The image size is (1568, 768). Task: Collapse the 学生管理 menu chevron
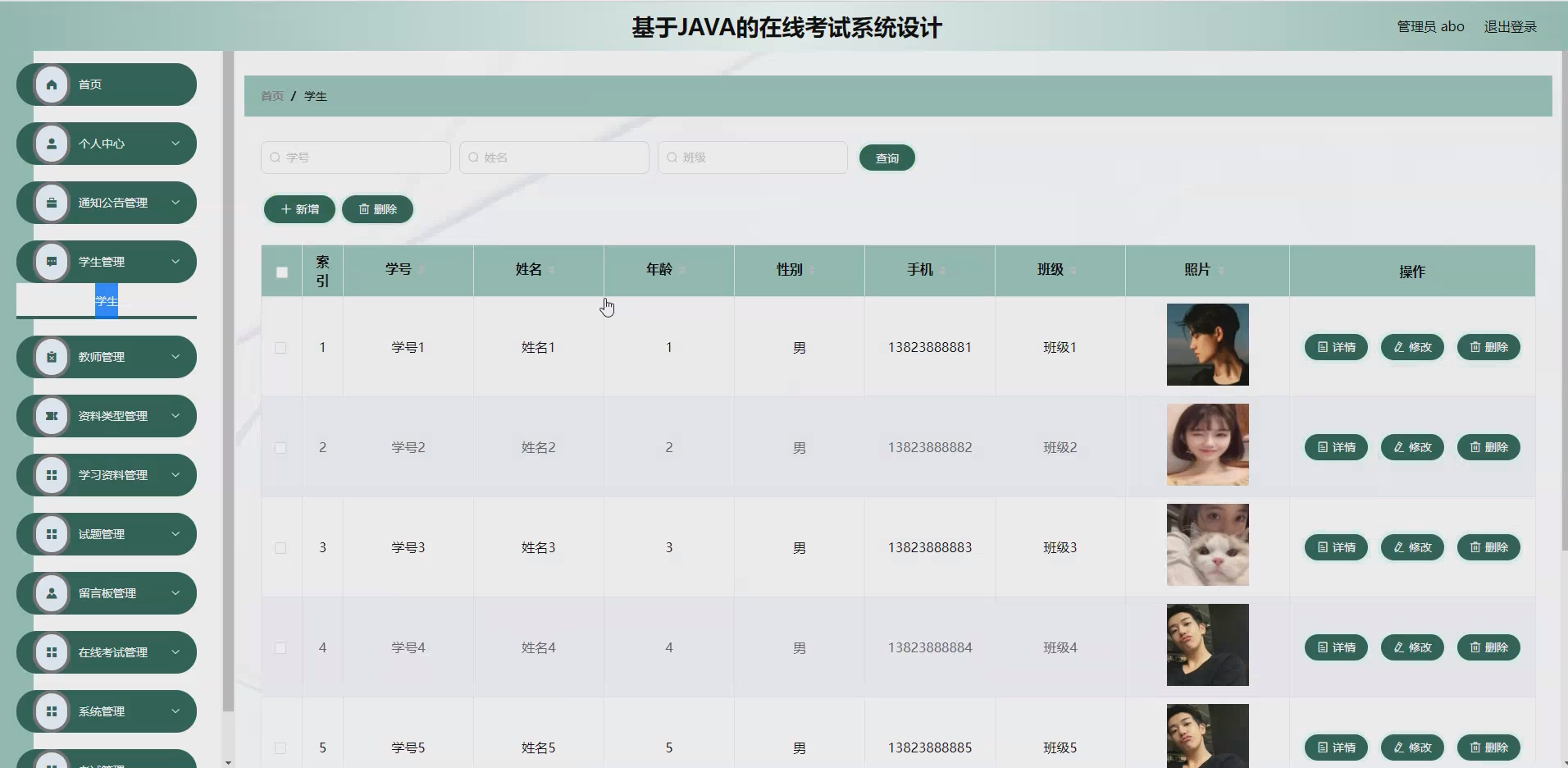click(x=175, y=261)
